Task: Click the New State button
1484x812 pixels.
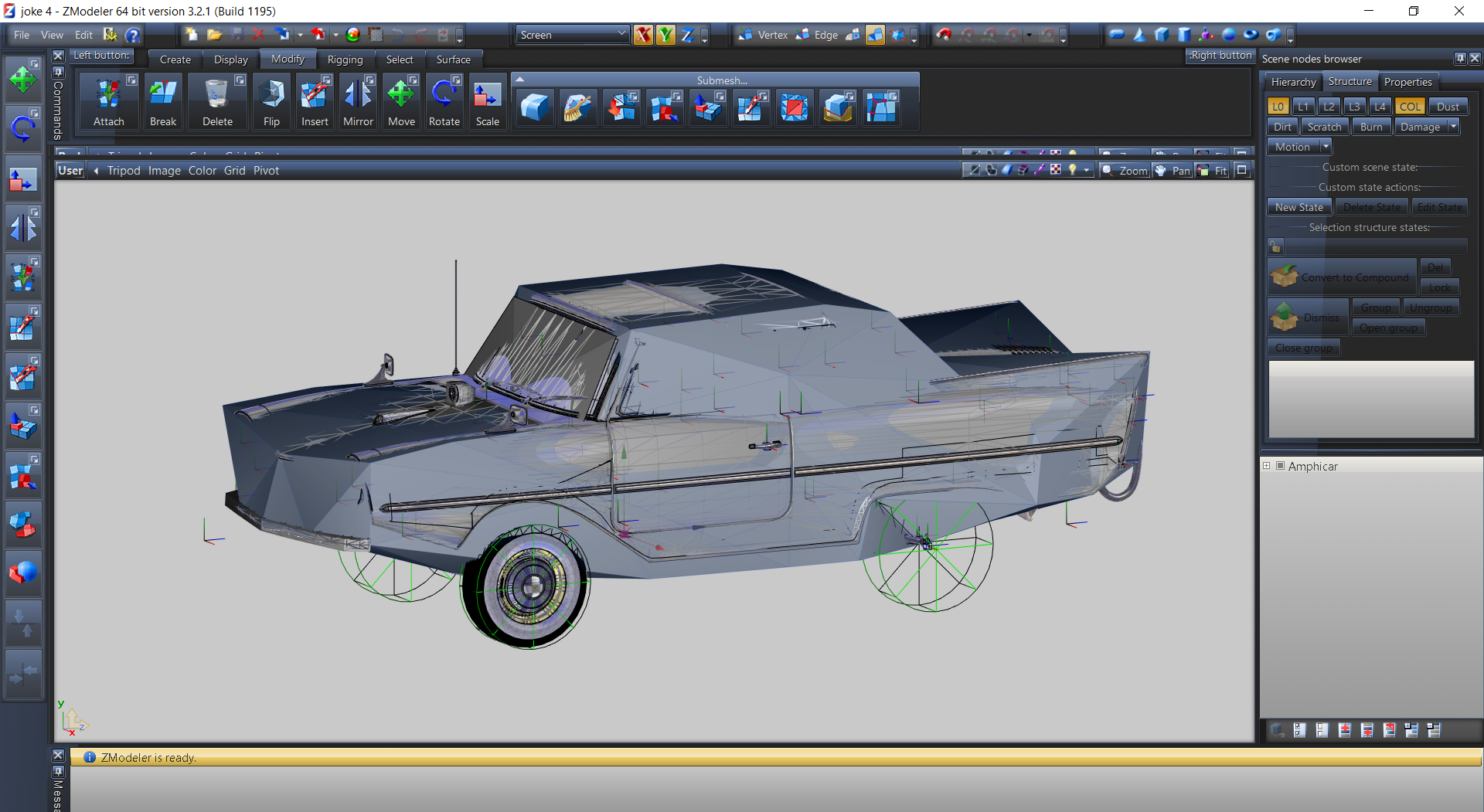Action: 1298,207
